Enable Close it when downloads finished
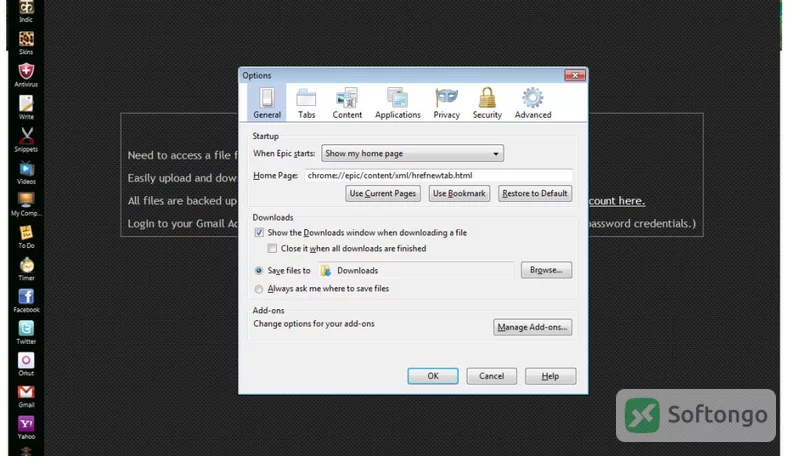 coord(272,248)
